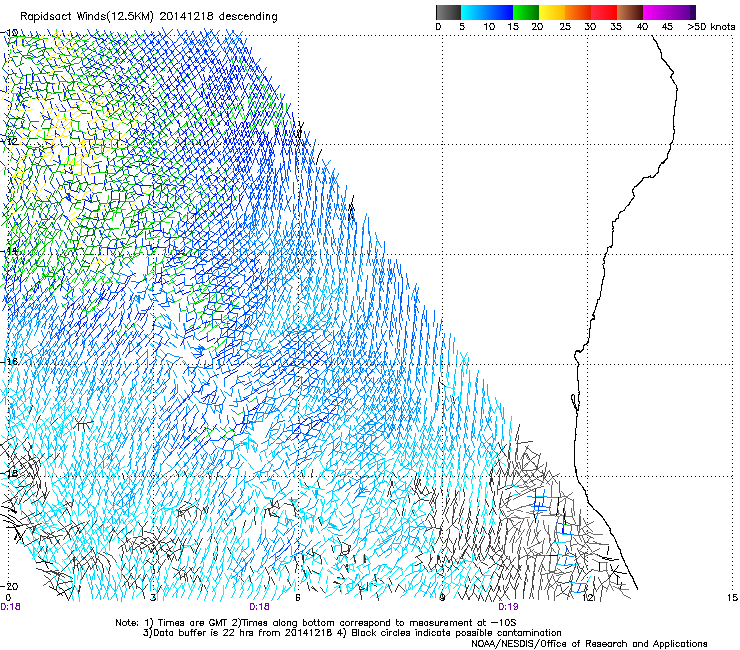
Task: Click the '45' label under the color bar
Action: point(667,26)
